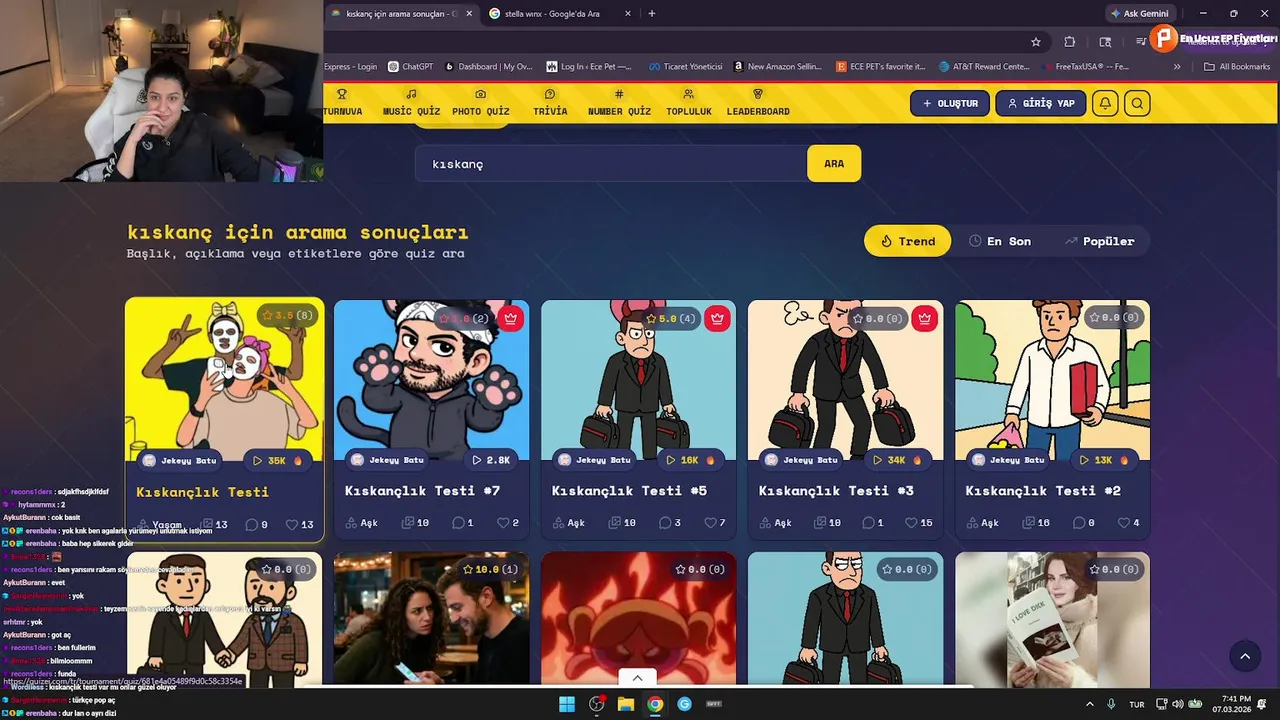Click the yellow ARA search button
The height and width of the screenshot is (720, 1280).
pyautogui.click(x=834, y=163)
